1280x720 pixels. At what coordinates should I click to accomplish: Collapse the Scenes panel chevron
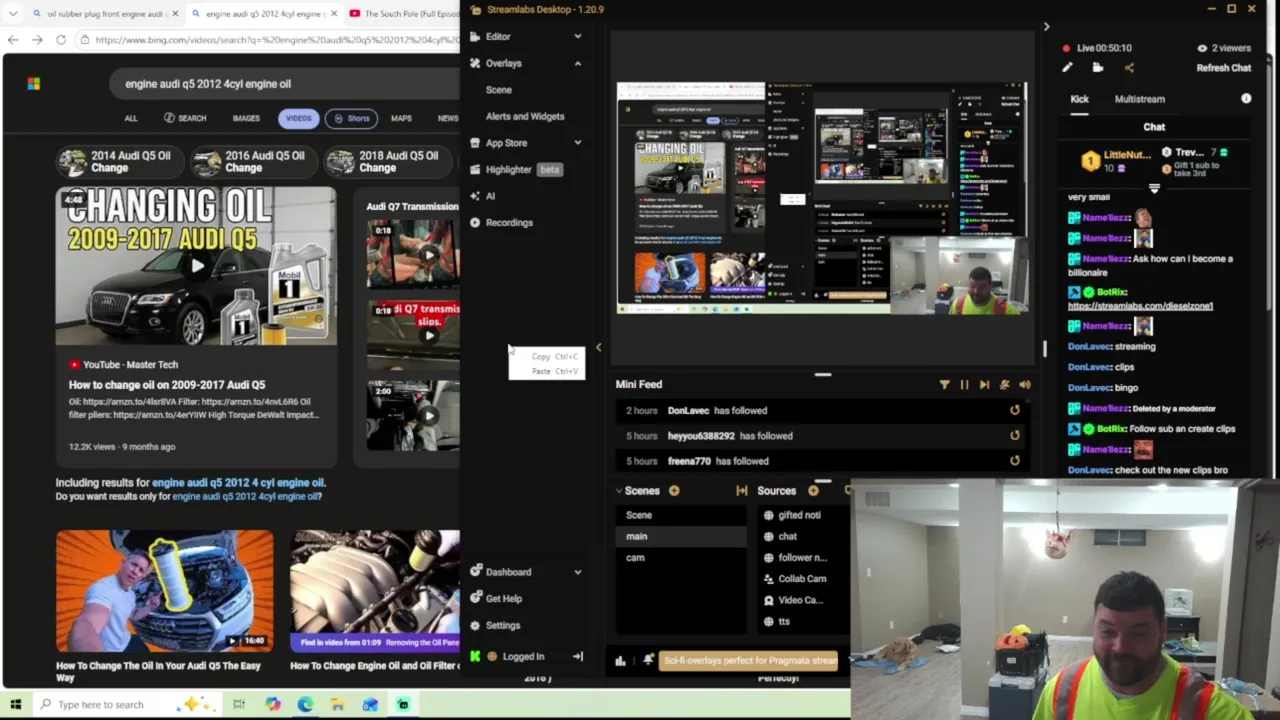(618, 491)
